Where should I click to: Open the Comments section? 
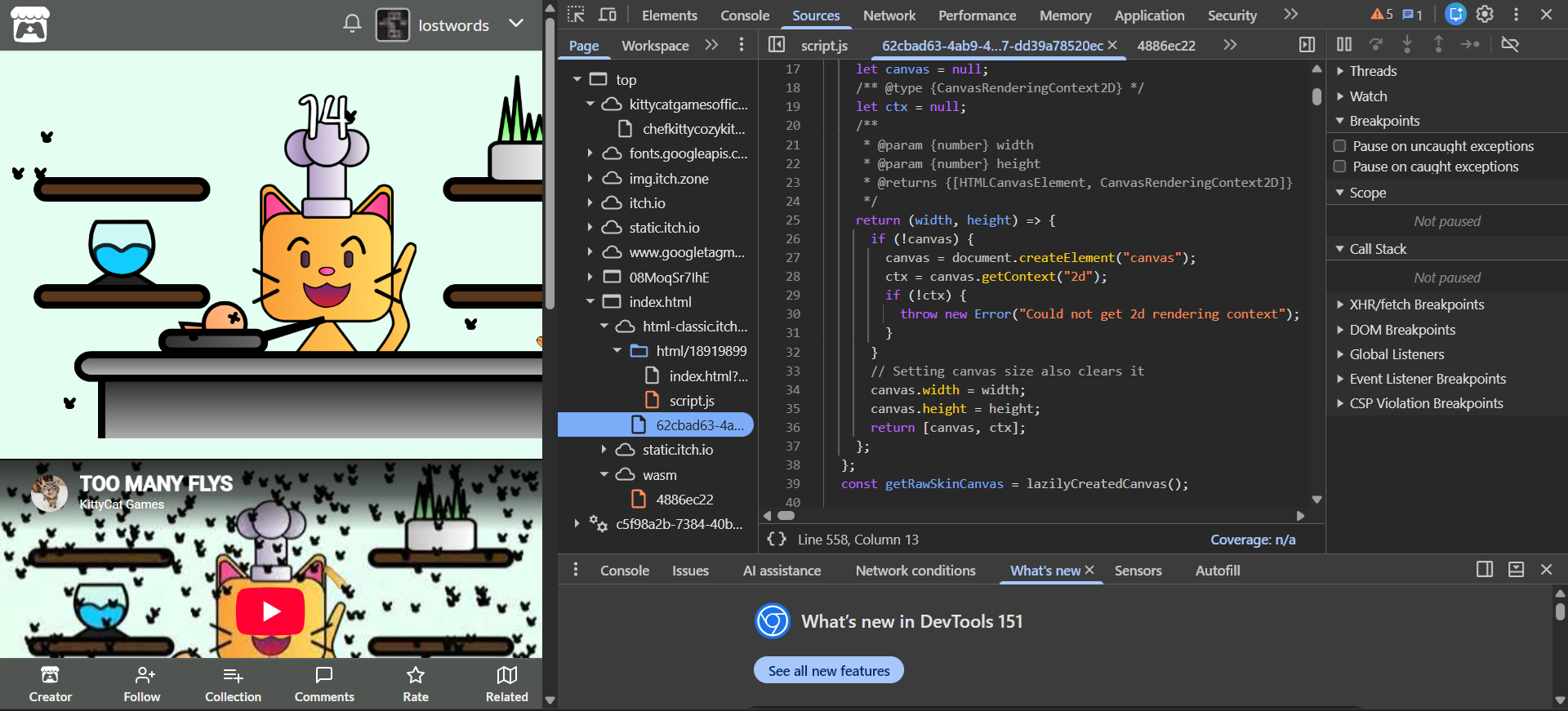[324, 684]
